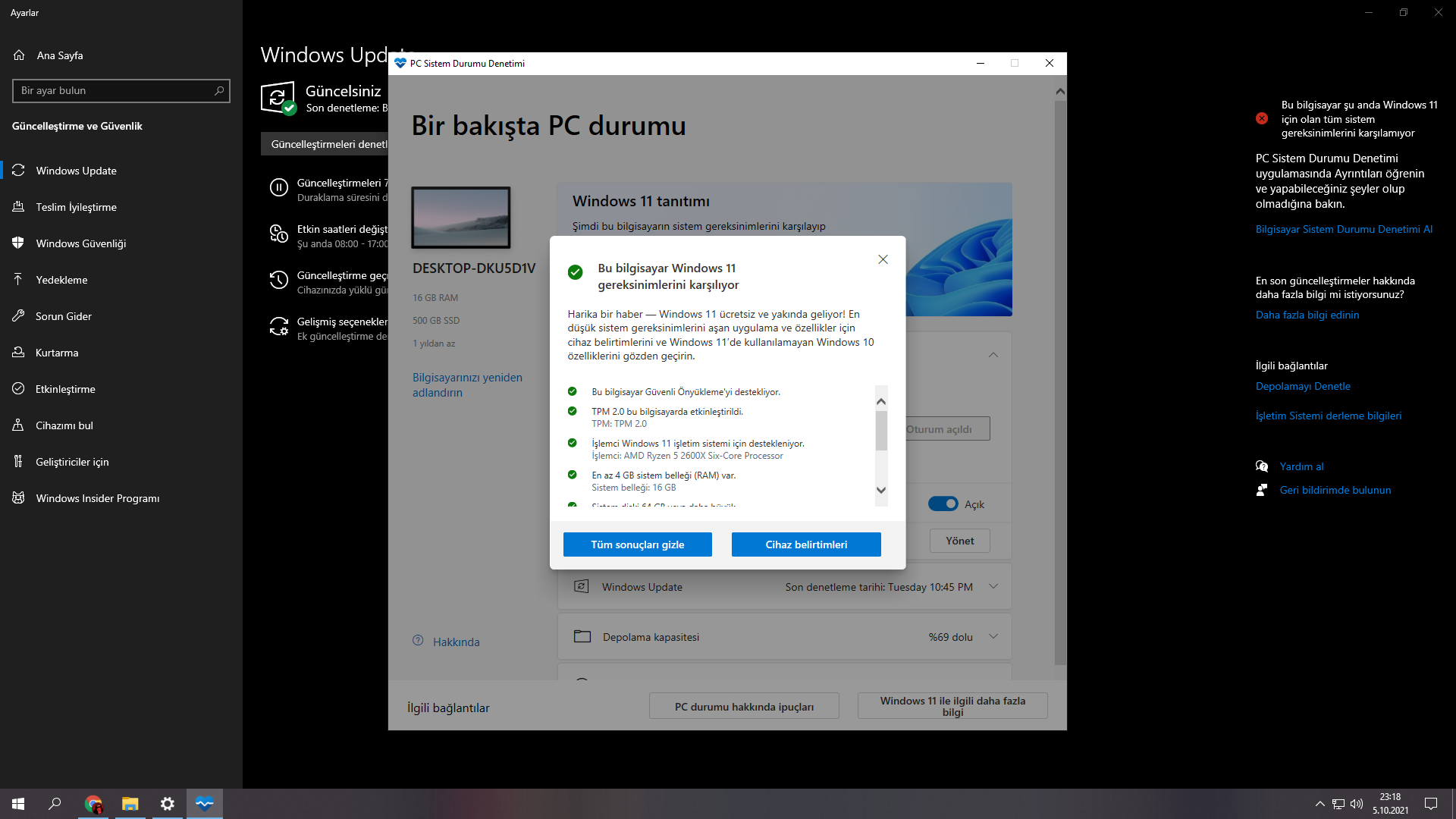Screen dimensions: 1456x819
Task: Expand the Windows Update row chevron
Action: tap(993, 586)
